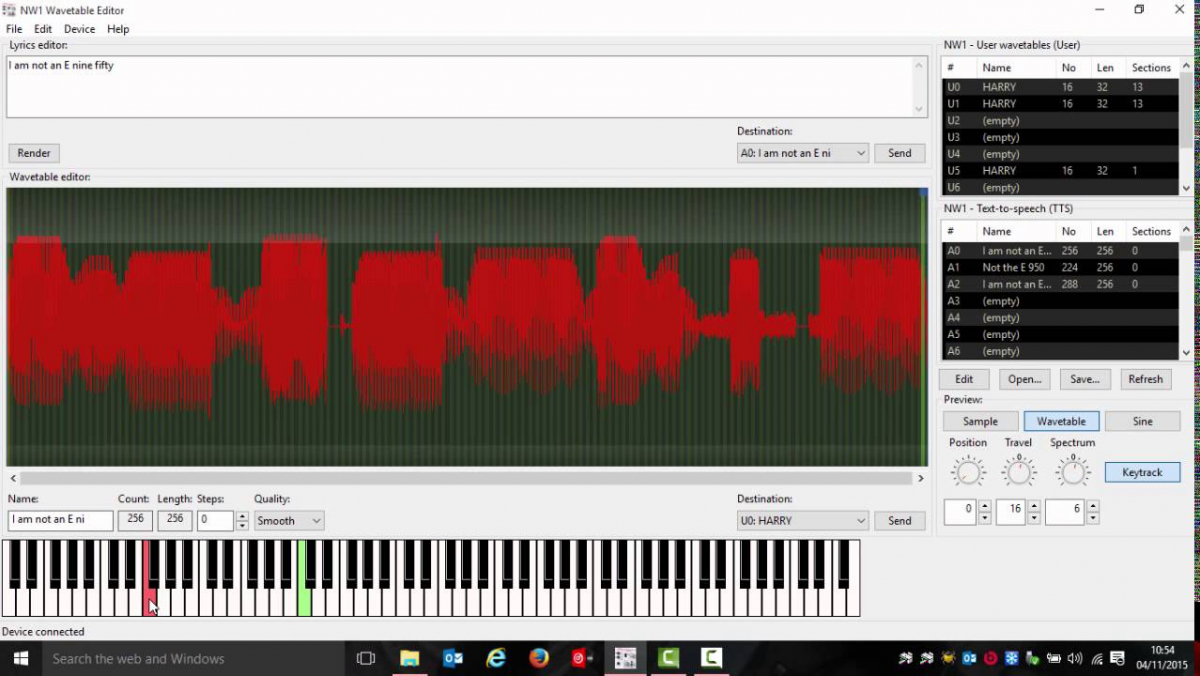Open the Quality dropdown set to Smooth

click(x=288, y=520)
